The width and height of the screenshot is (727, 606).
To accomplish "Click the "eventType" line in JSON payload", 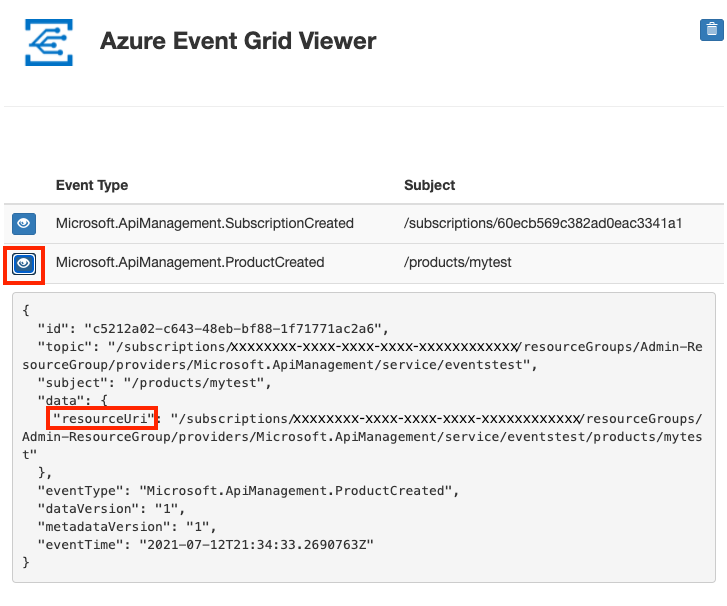I will [248, 491].
